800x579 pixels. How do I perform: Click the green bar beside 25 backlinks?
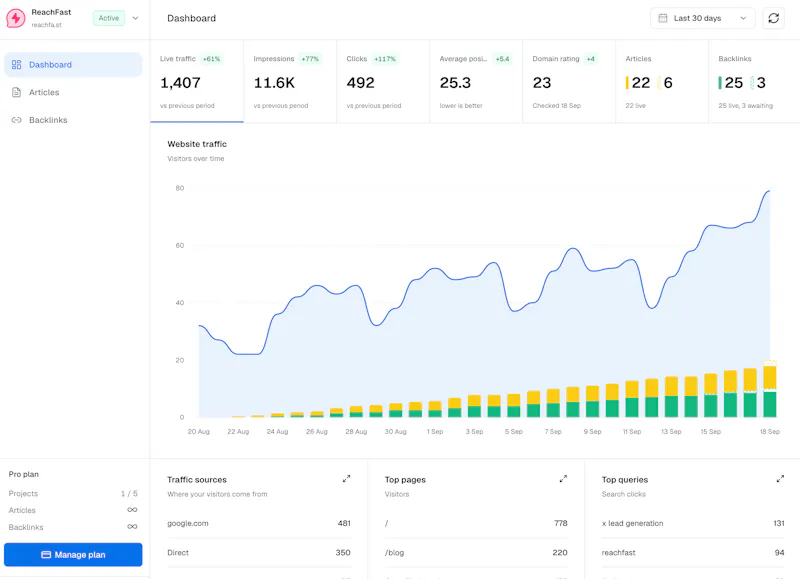coord(720,83)
